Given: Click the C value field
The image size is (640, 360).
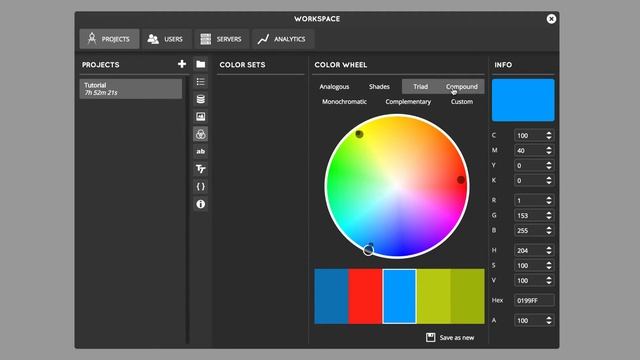Looking at the screenshot, I should (x=534, y=136).
